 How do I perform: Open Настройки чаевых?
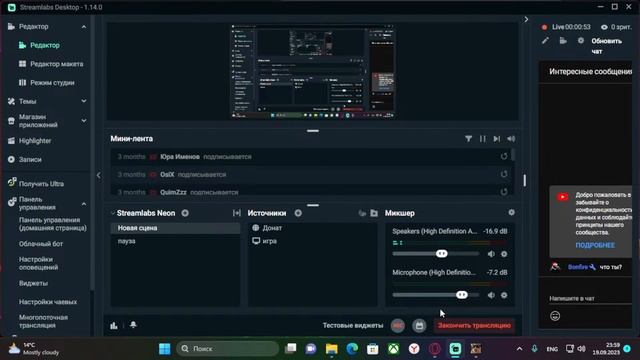coord(48,302)
